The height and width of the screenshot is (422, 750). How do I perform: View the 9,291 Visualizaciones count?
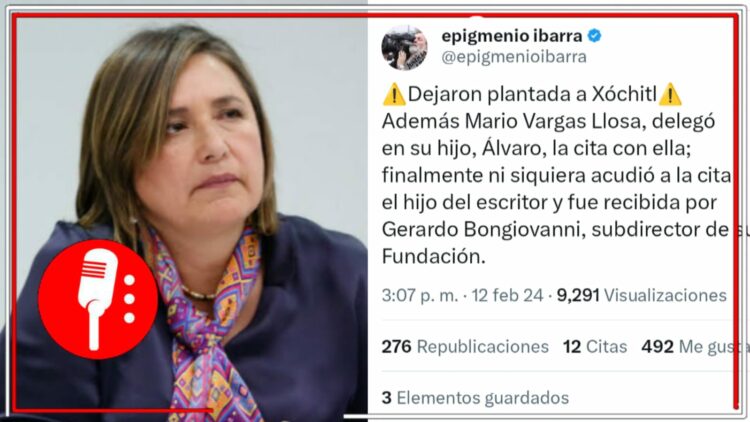pyautogui.click(x=641, y=295)
